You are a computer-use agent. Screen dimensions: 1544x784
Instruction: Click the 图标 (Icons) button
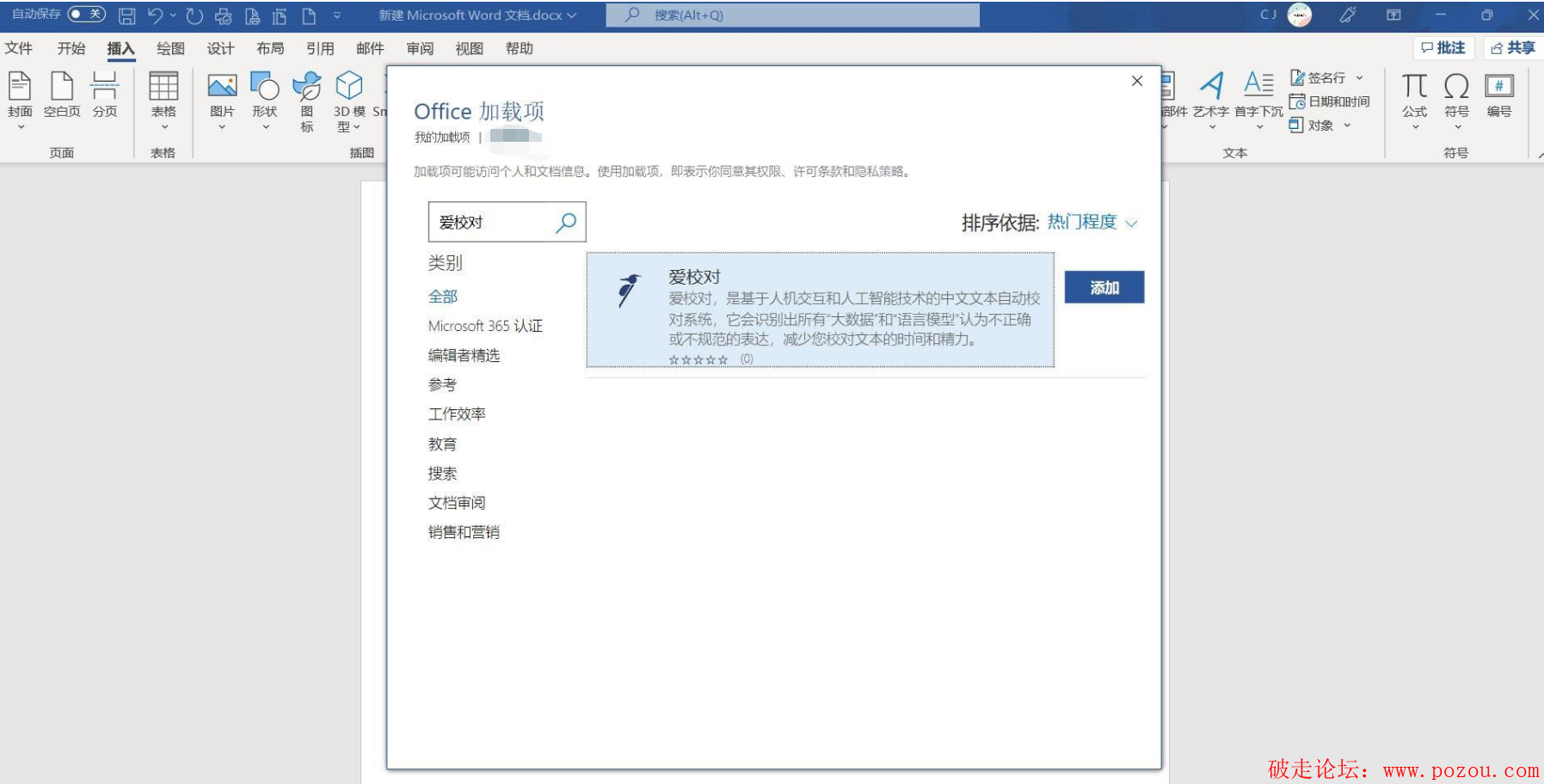click(307, 101)
